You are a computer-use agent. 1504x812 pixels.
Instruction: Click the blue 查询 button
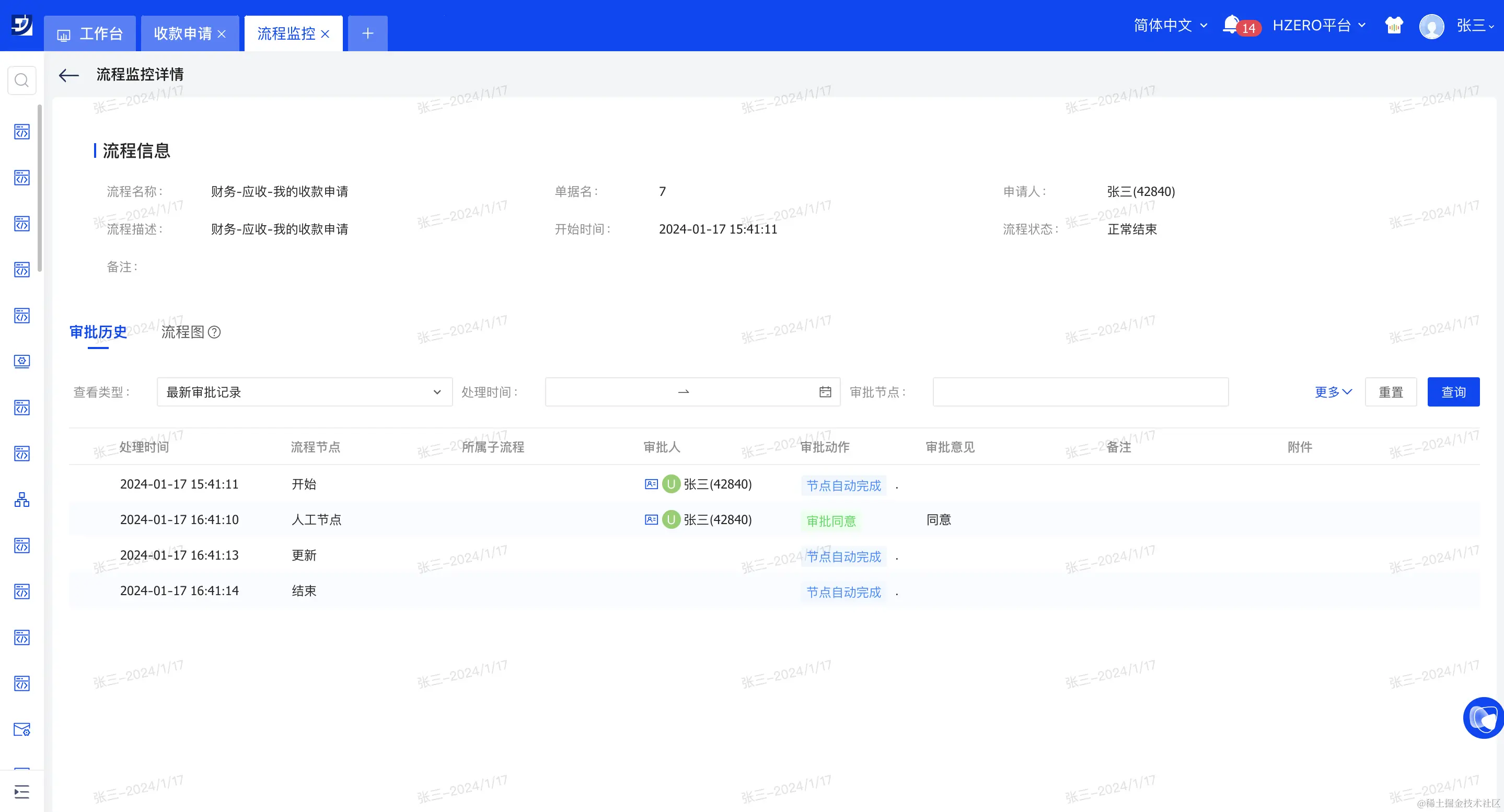tap(1453, 392)
